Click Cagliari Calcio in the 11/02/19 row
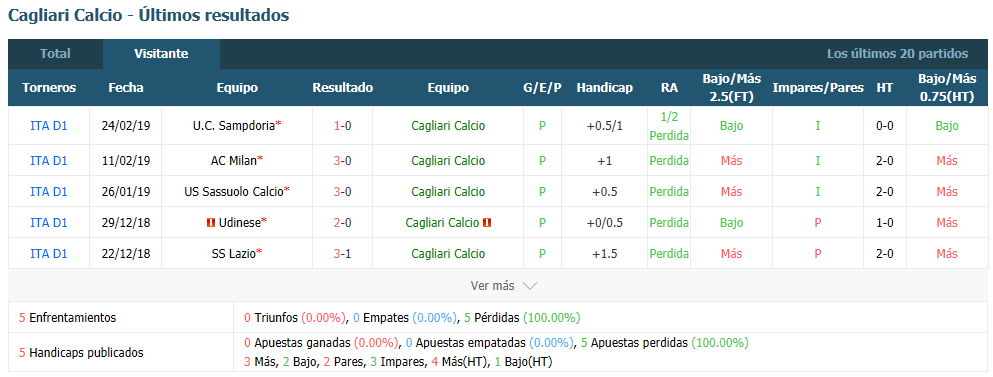Screen dimensions: 993x377 (448, 160)
